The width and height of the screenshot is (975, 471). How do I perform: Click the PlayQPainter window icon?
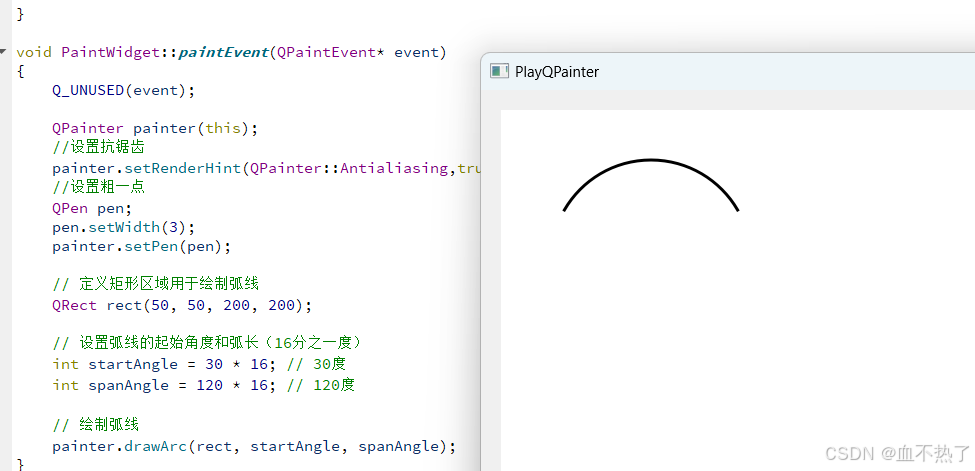499,72
